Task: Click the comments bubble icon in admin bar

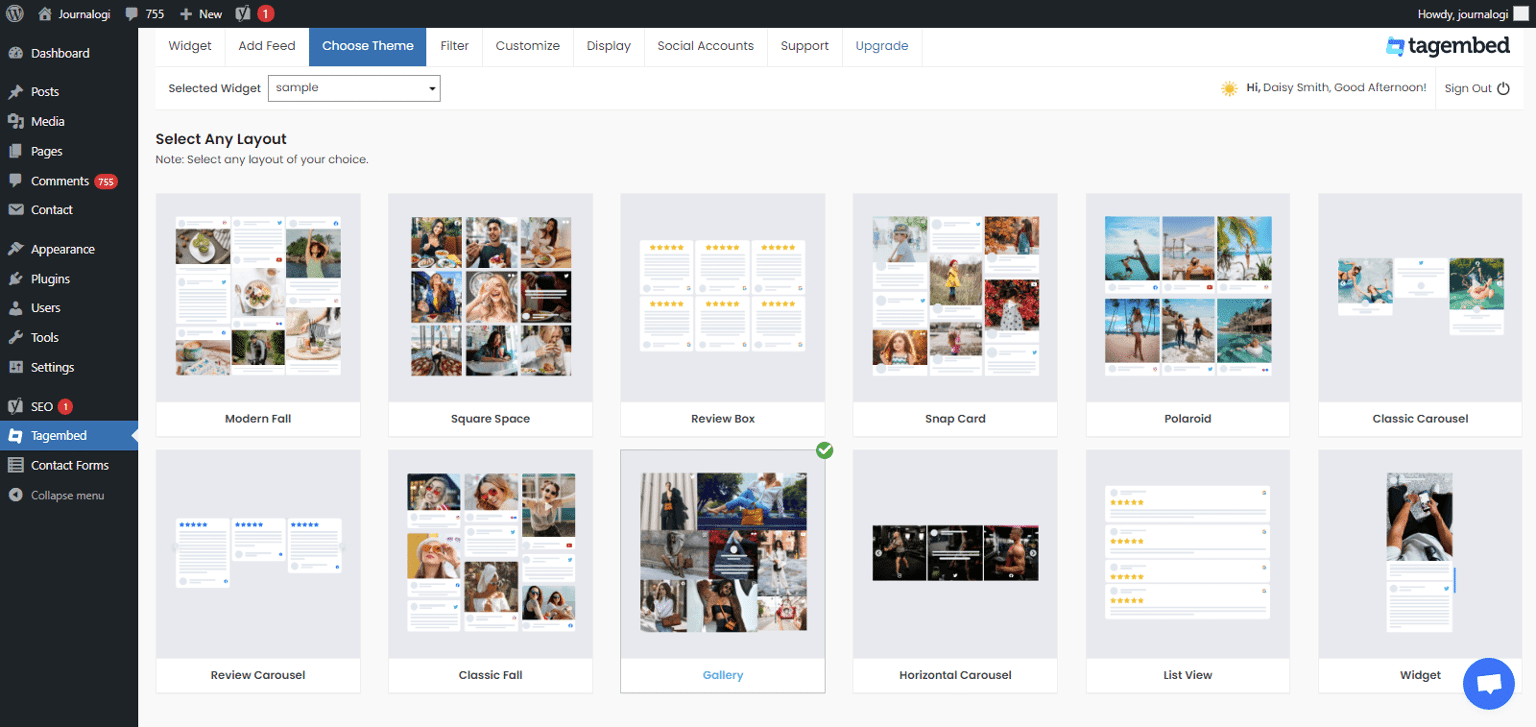Action: (x=132, y=14)
